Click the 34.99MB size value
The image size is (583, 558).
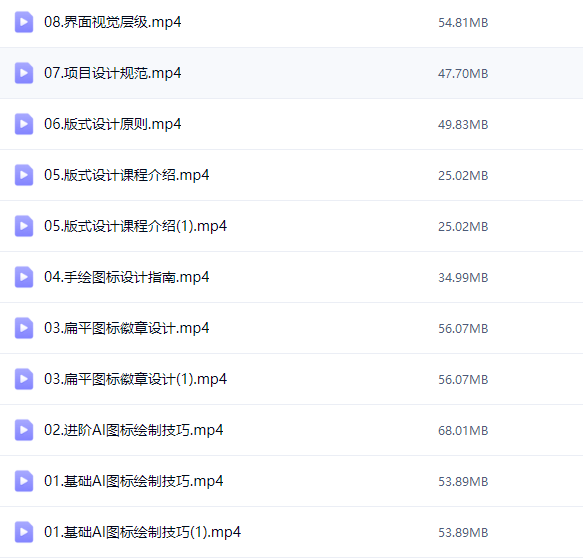pyautogui.click(x=463, y=278)
